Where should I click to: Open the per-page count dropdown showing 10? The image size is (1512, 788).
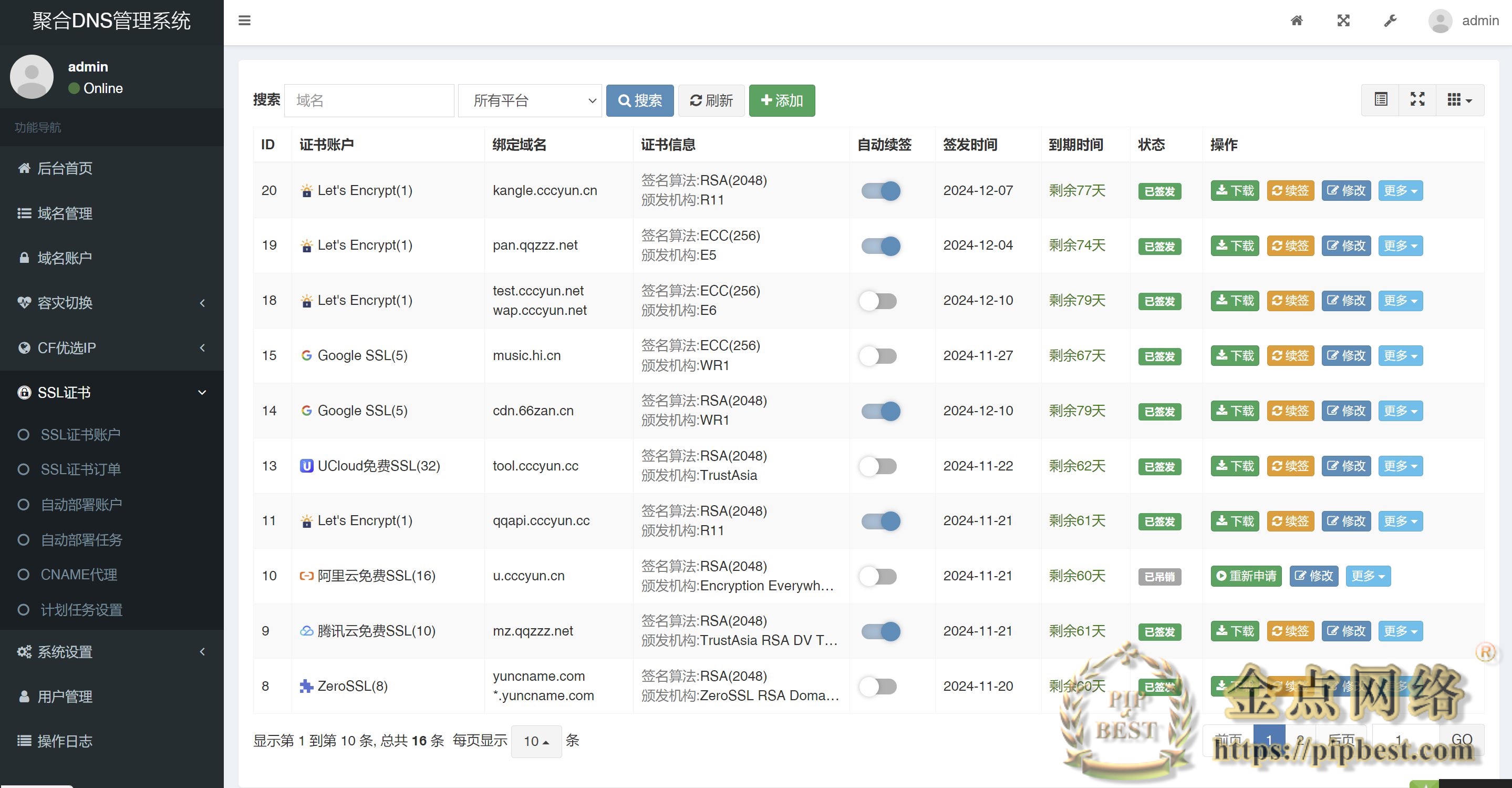tap(536, 741)
